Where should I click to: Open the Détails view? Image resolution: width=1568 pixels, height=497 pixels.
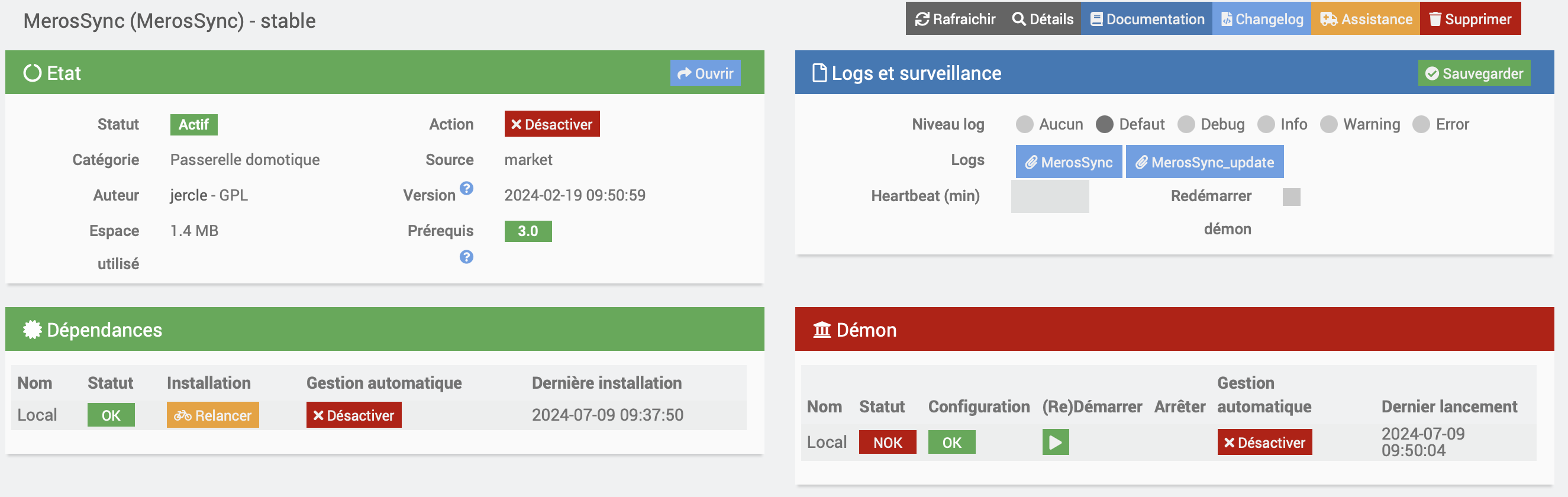pyautogui.click(x=1042, y=20)
